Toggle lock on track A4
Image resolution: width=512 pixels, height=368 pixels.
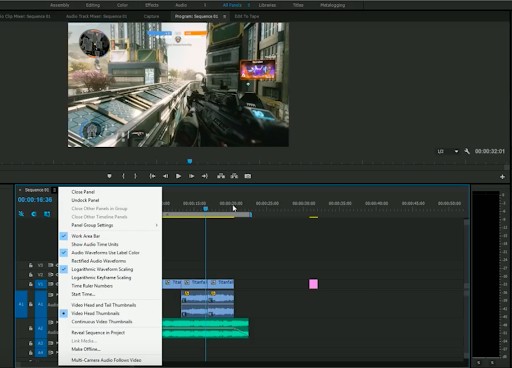tap(31, 352)
